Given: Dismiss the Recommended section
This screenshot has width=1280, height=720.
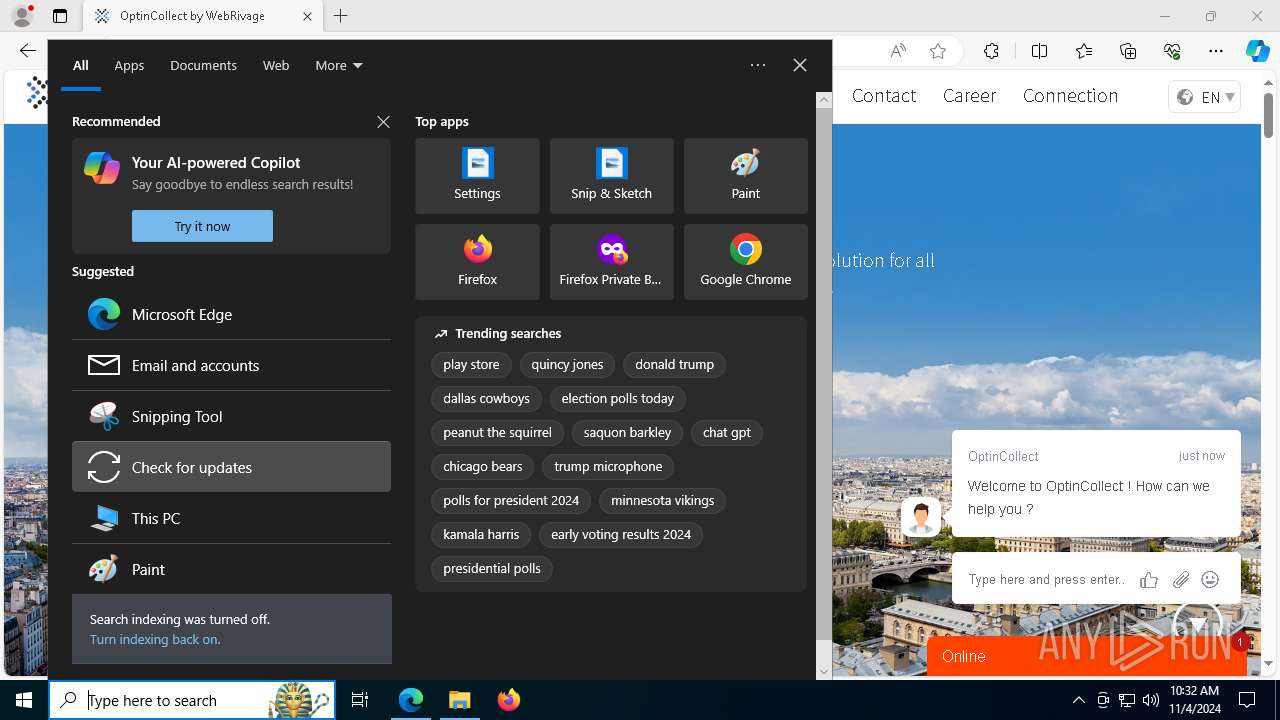Looking at the screenshot, I should [383, 121].
